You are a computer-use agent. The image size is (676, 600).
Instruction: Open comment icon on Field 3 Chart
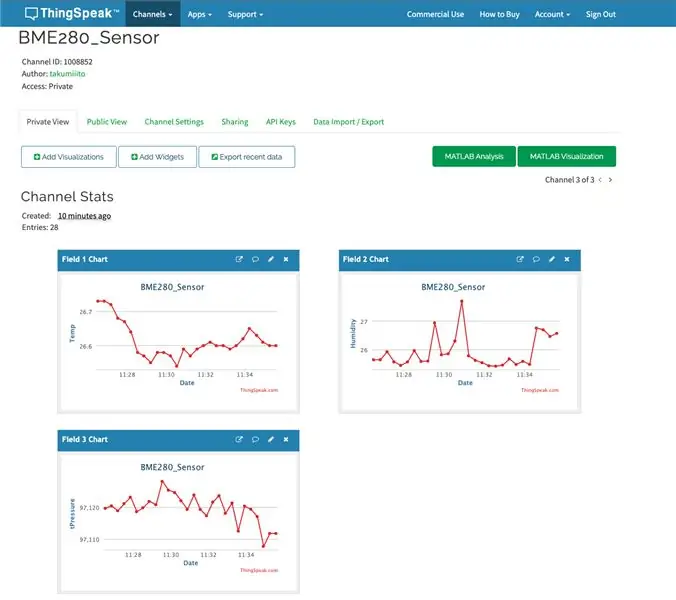pos(255,439)
